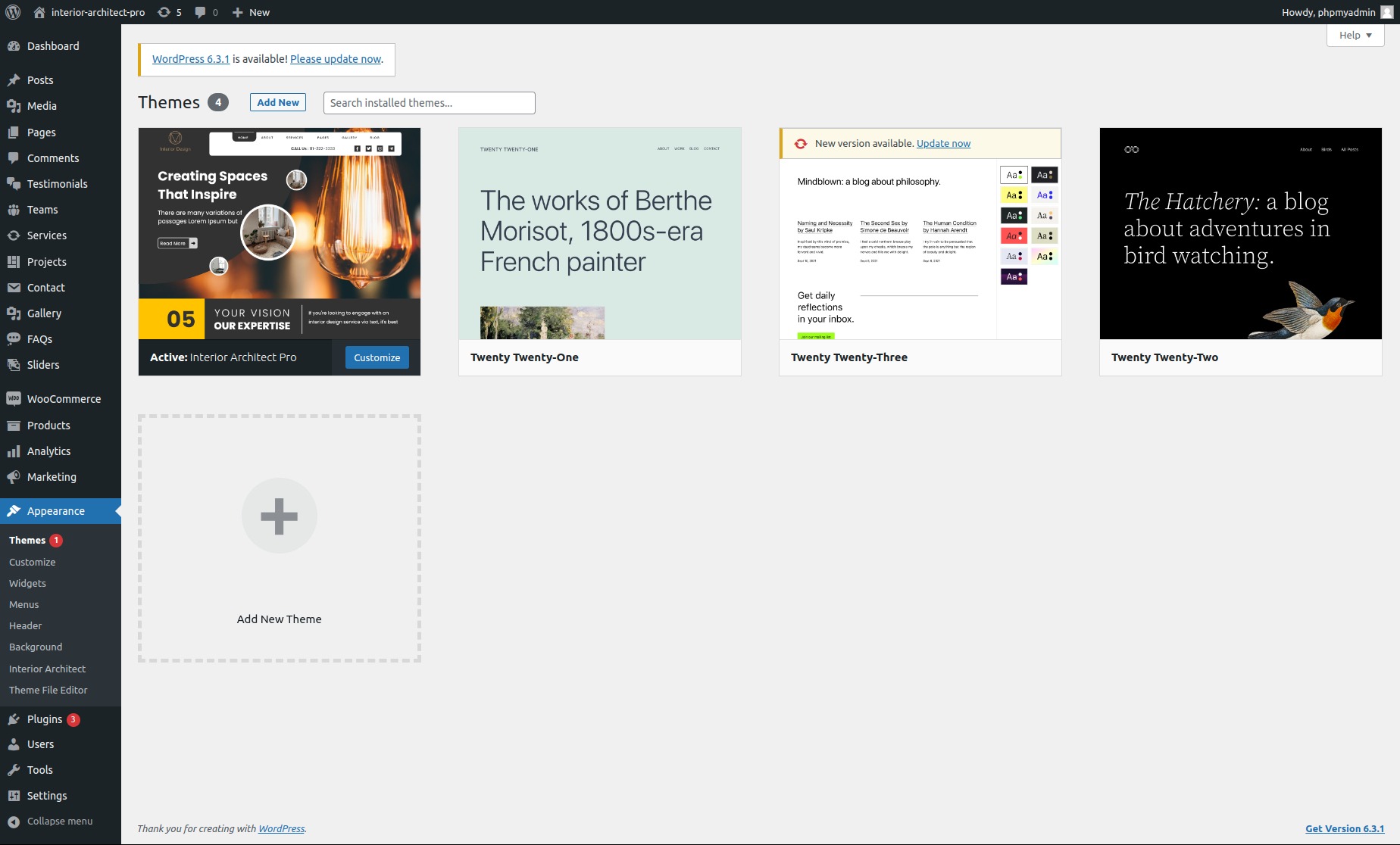Click the Plugins plug icon
This screenshot has height=845, width=1400.
pos(14,719)
